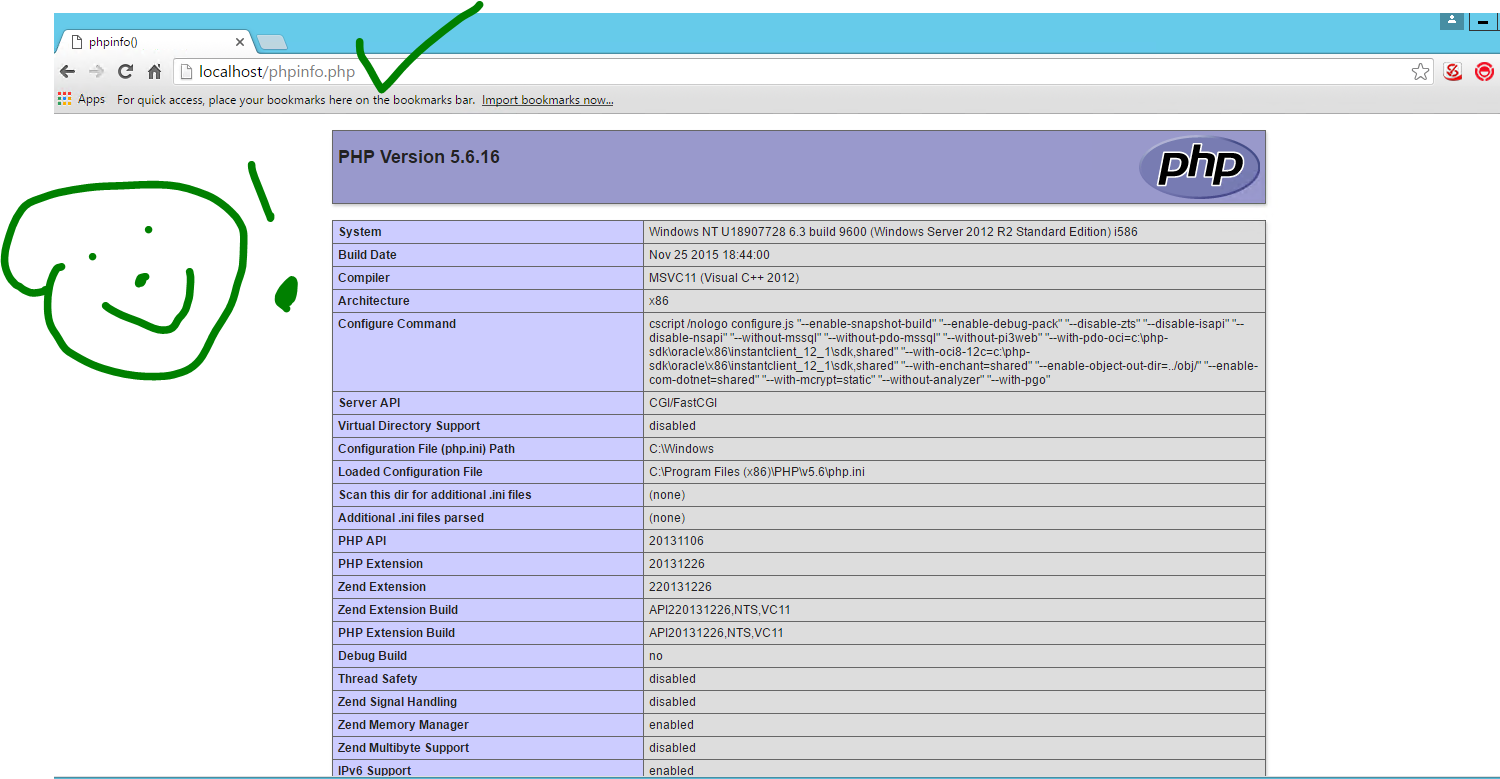Click the Server API label
Viewport: 1500px width, 779px height.
(370, 403)
